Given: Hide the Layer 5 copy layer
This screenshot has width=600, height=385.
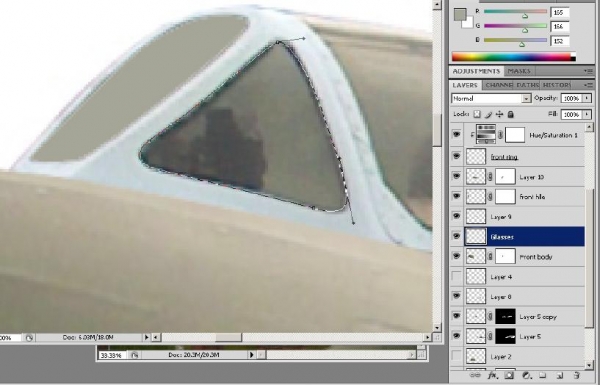Looking at the screenshot, I should pos(456,316).
